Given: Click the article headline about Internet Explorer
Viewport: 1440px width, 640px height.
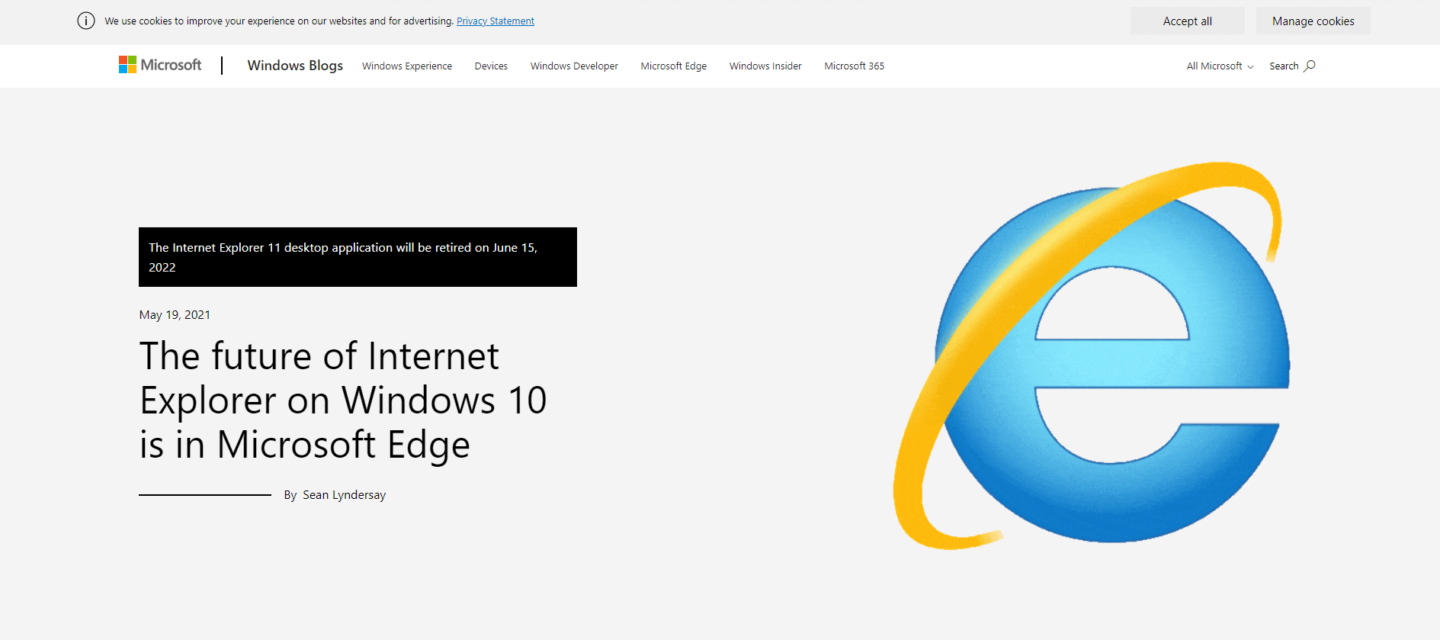Looking at the screenshot, I should pyautogui.click(x=343, y=400).
